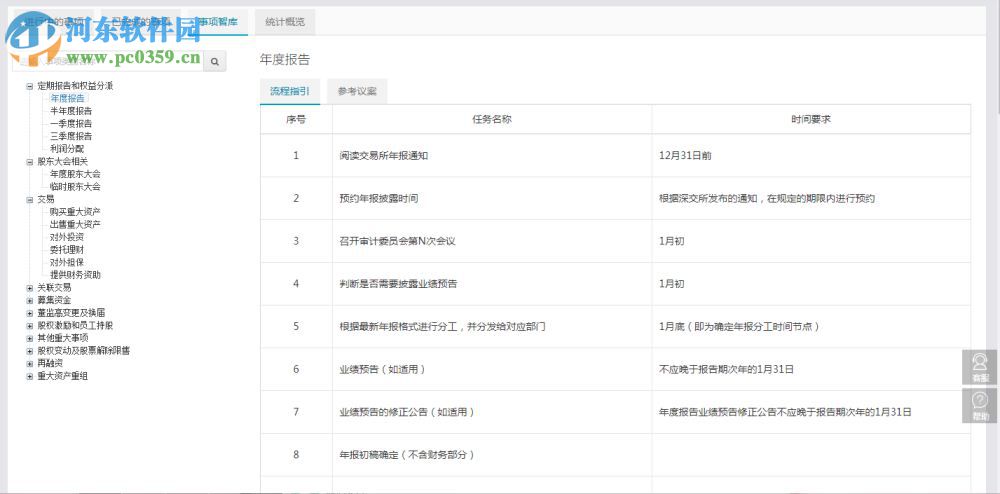Select the 参考议案 tab
The height and width of the screenshot is (494, 1000).
(x=357, y=91)
